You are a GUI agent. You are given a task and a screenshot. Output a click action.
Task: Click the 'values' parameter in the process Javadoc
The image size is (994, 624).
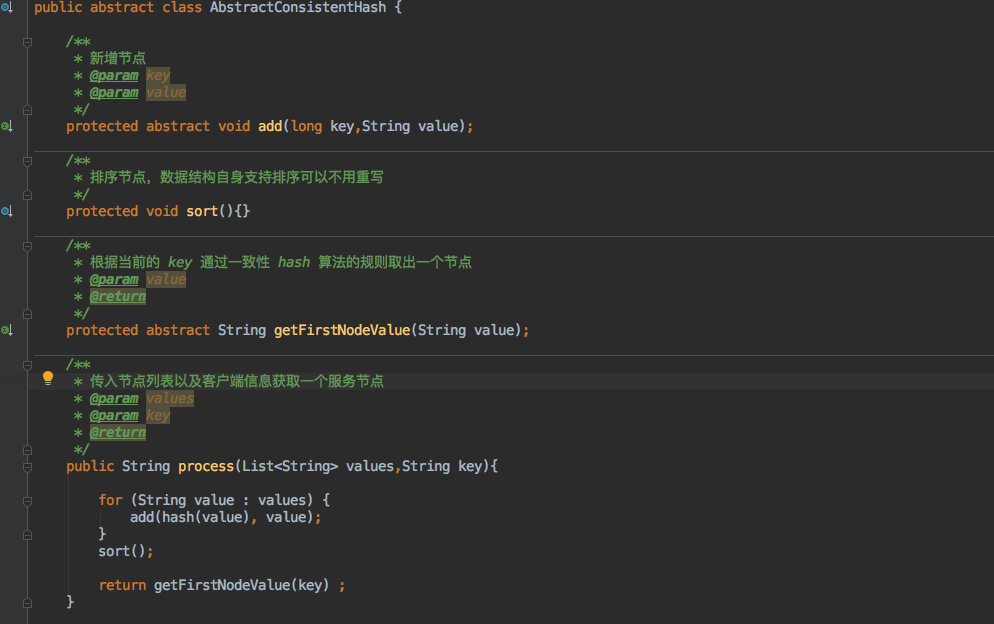(x=170, y=398)
